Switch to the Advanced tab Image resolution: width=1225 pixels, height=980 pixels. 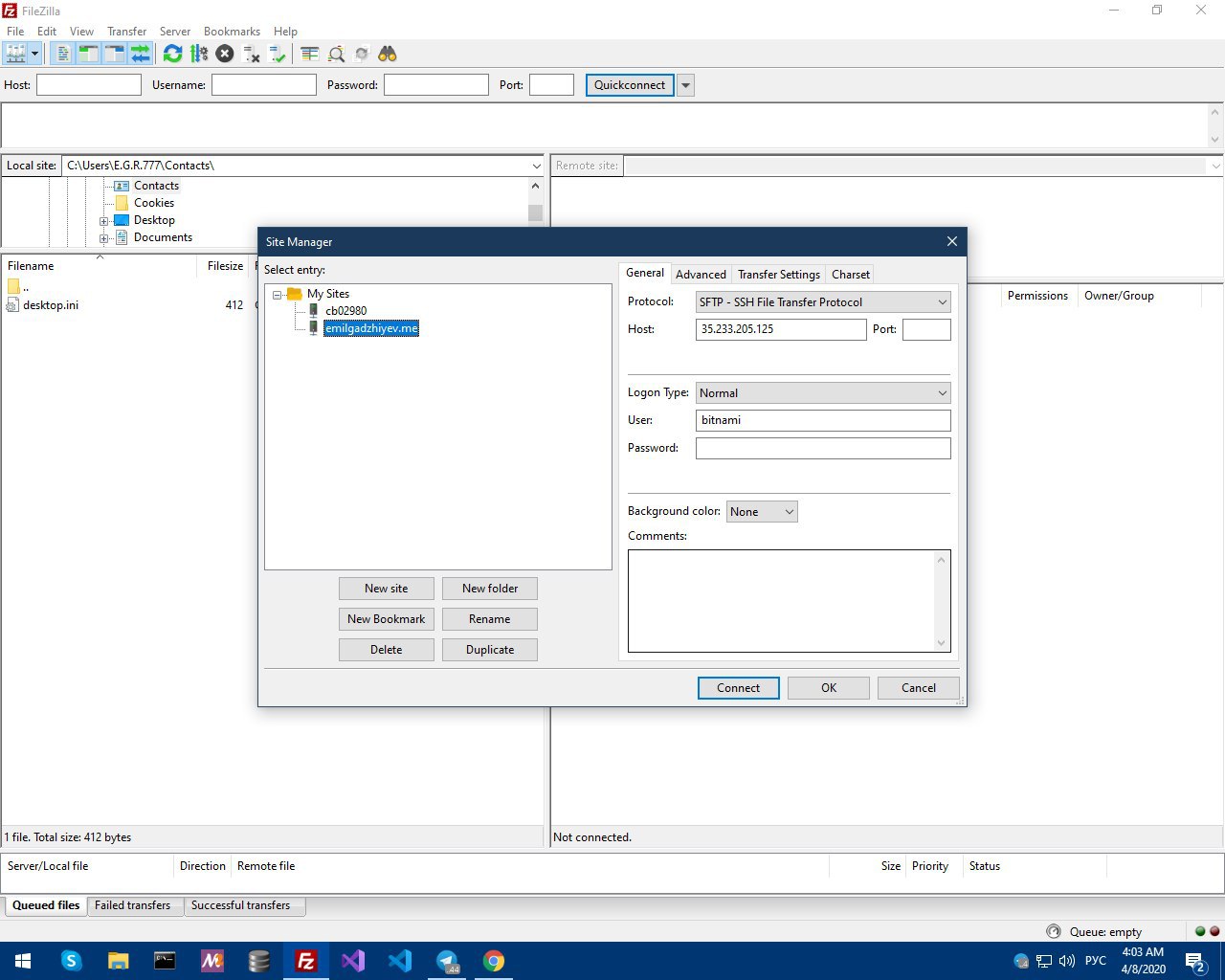pos(701,275)
